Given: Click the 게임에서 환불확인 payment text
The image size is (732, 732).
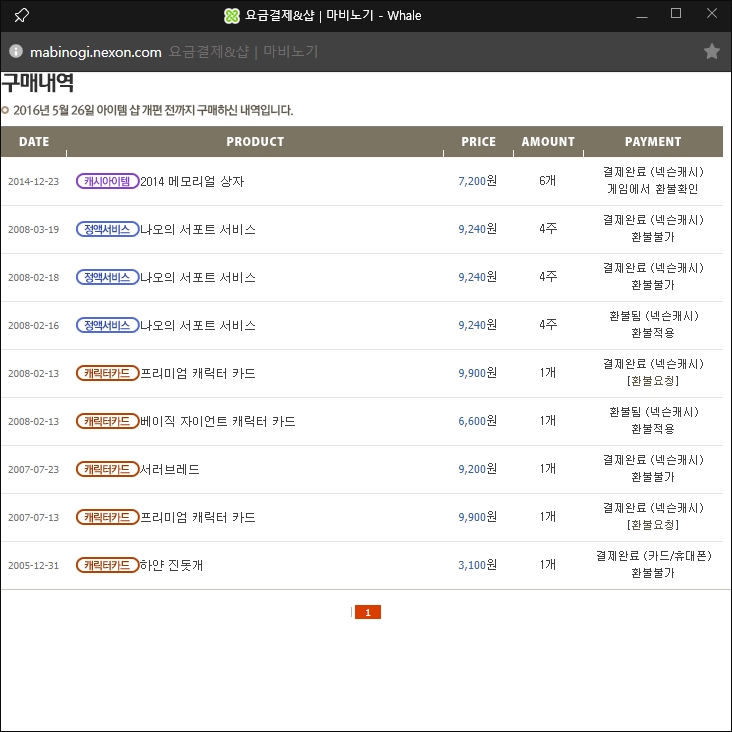Looking at the screenshot, I should 653,189.
